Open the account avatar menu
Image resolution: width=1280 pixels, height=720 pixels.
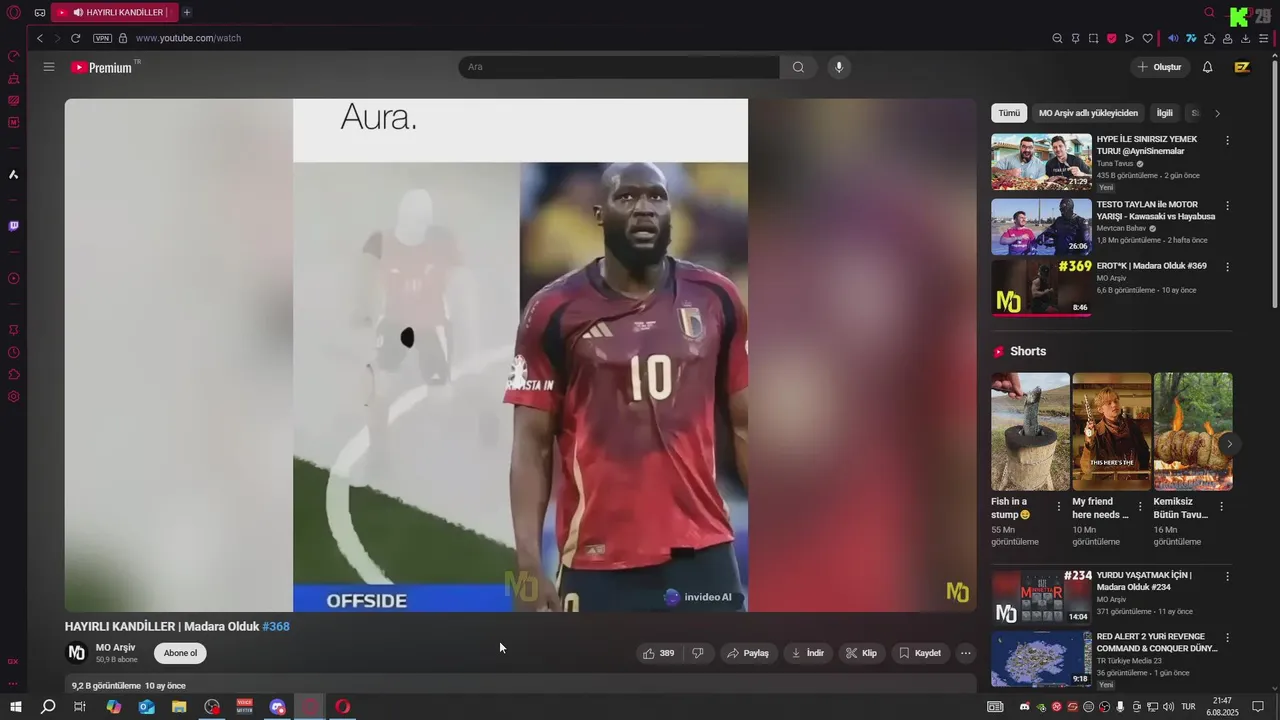click(1242, 67)
